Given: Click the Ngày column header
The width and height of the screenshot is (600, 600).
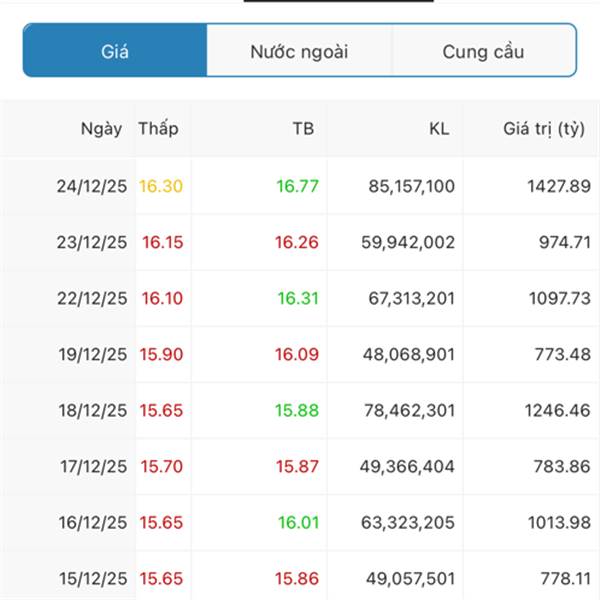Looking at the screenshot, I should 102,128.
